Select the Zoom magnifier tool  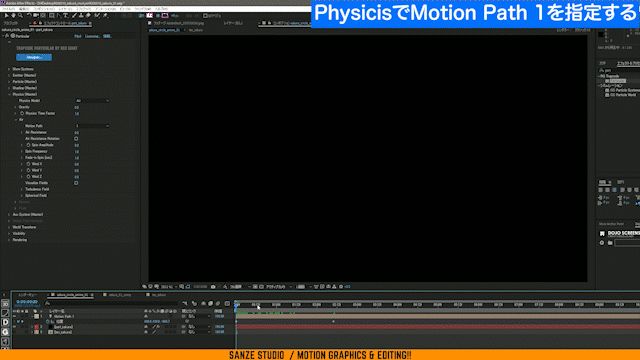click(20, 16)
